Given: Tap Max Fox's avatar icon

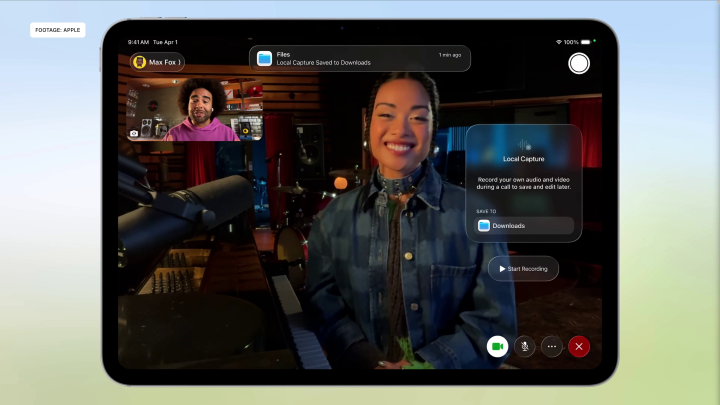Looking at the screenshot, I should click(140, 62).
